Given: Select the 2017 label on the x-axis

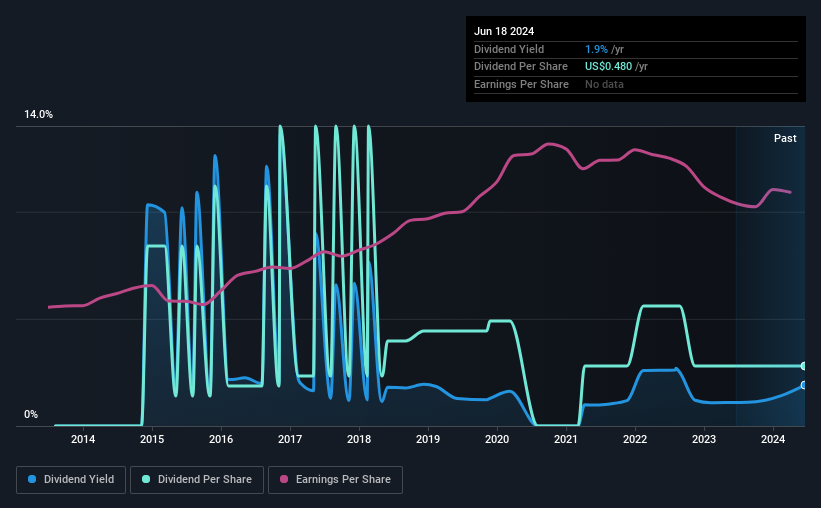Looking at the screenshot, I should [x=290, y=439].
